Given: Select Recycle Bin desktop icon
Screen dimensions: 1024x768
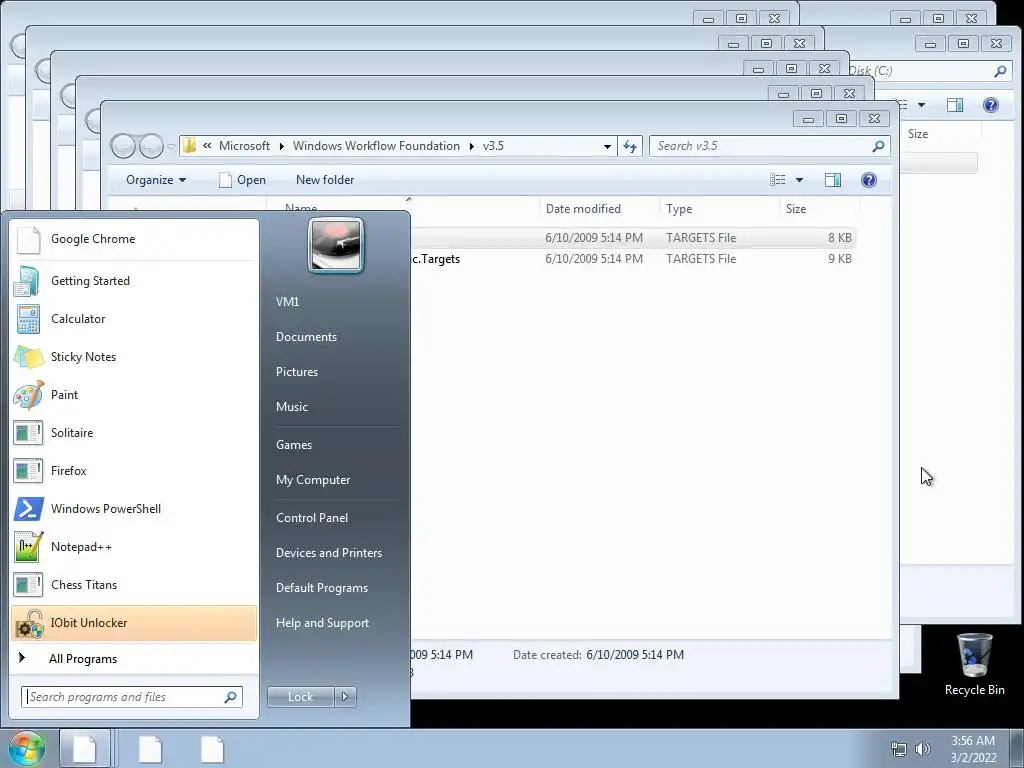Looking at the screenshot, I should 974,664.
